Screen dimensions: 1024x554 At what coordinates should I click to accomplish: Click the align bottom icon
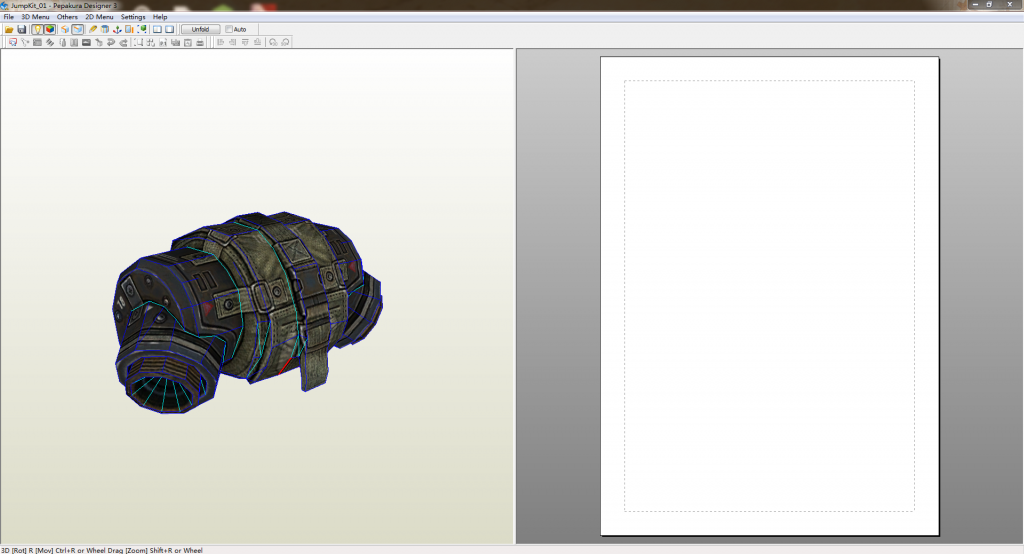(x=257, y=42)
